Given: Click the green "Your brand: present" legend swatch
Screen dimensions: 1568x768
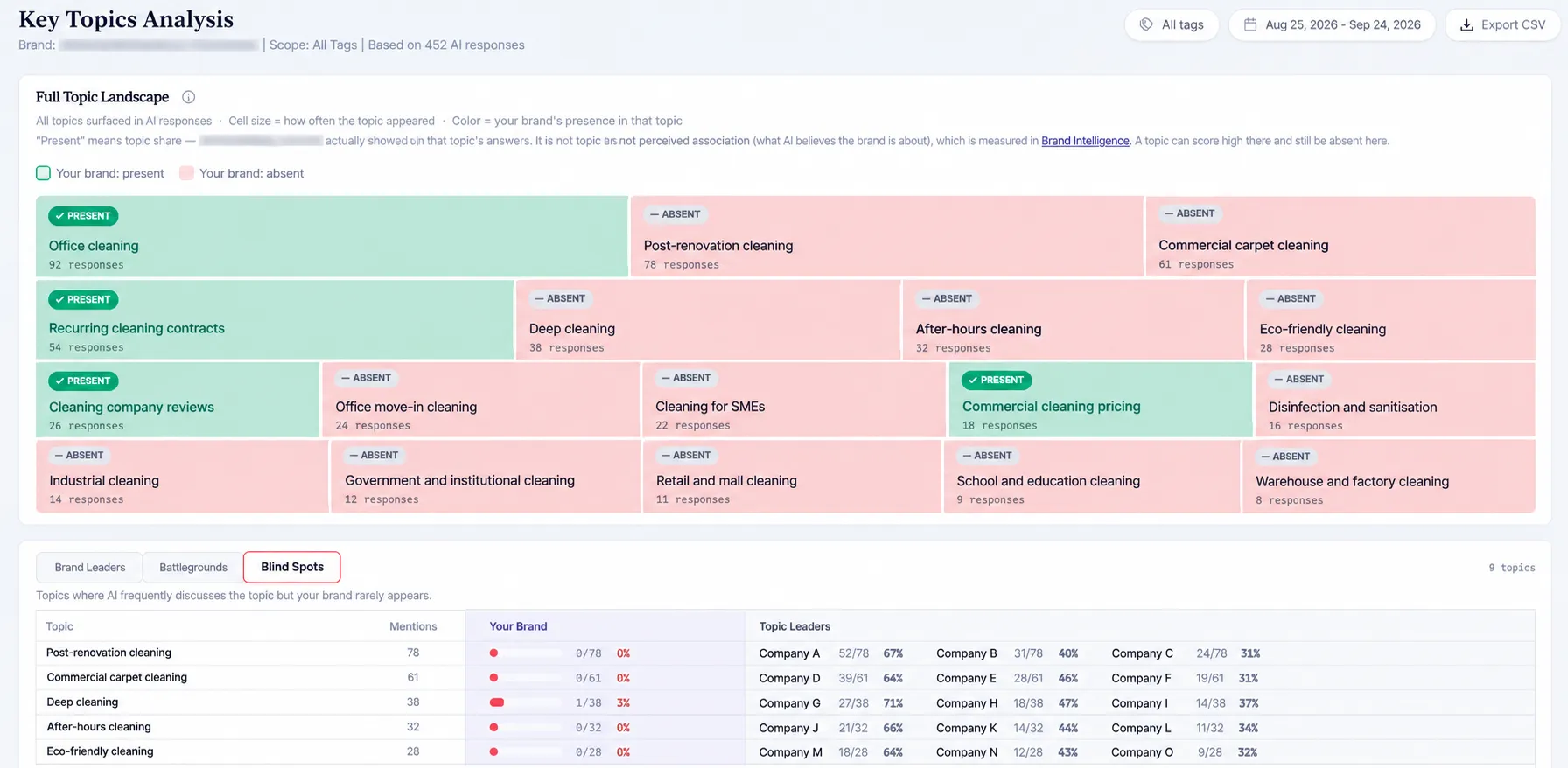Looking at the screenshot, I should (x=43, y=173).
